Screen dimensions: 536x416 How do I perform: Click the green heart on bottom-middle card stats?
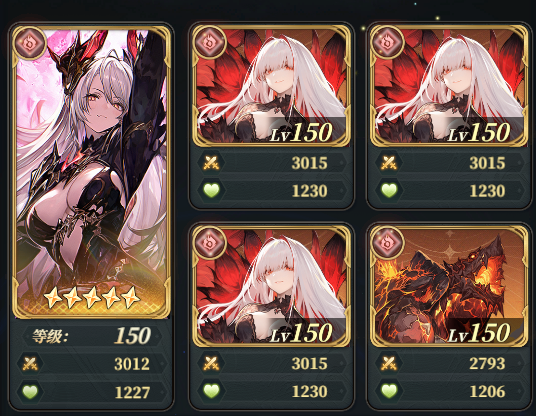(211, 391)
